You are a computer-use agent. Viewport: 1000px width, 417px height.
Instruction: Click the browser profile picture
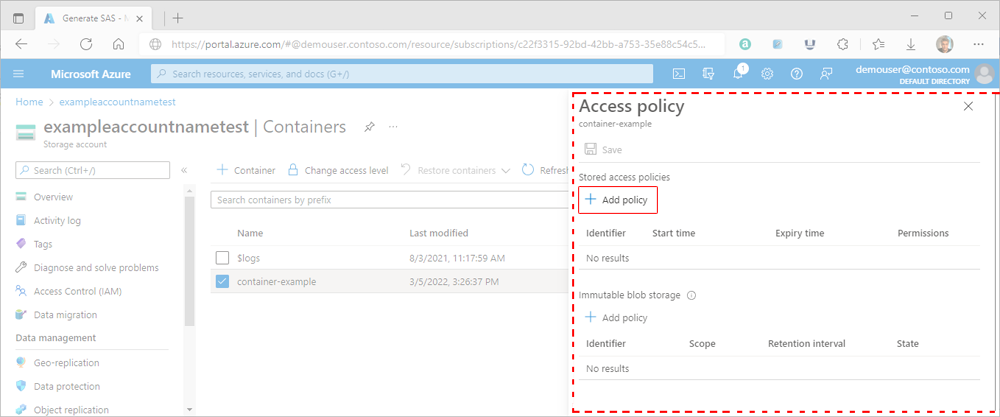(x=945, y=44)
